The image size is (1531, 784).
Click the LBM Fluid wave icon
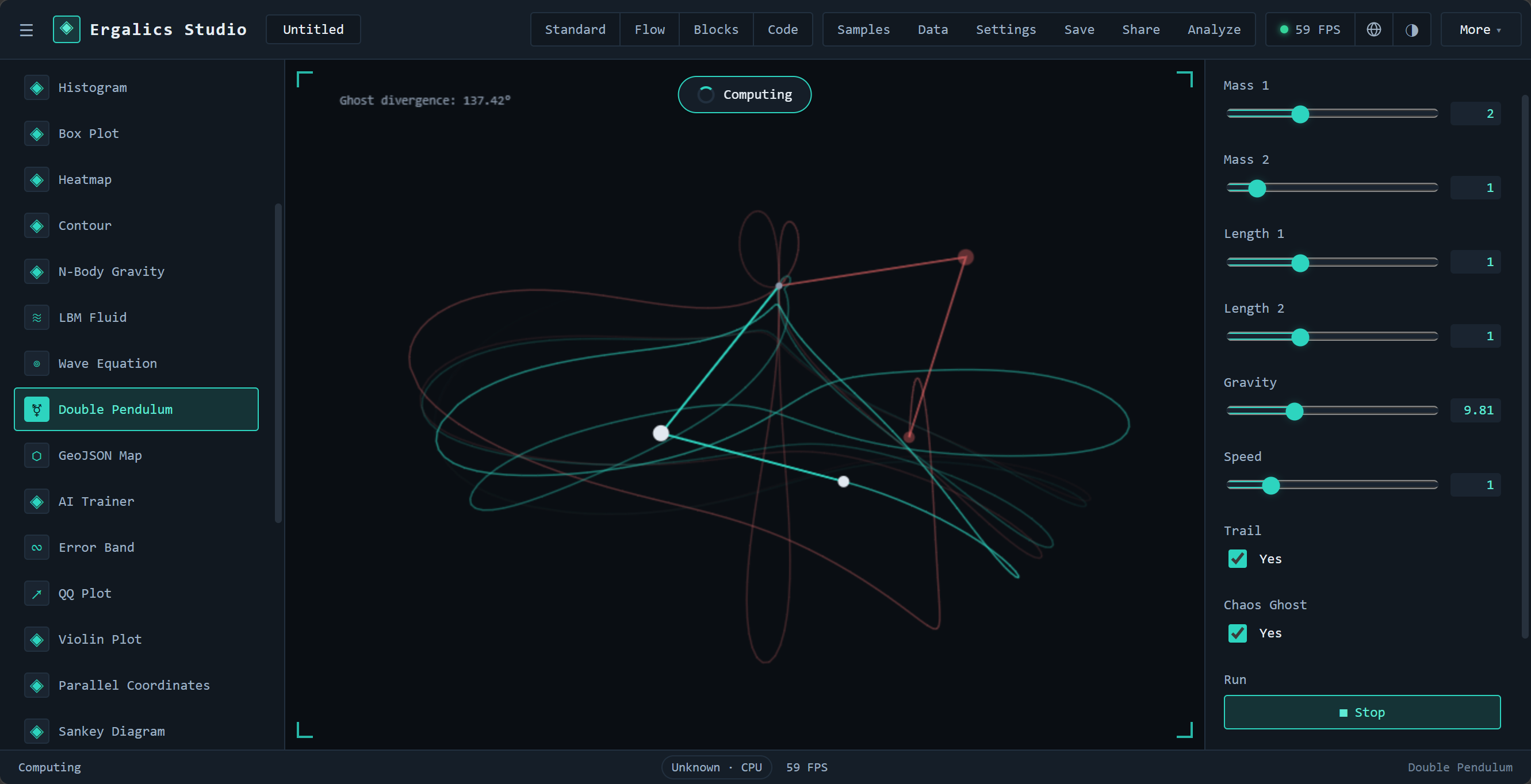[x=37, y=318]
